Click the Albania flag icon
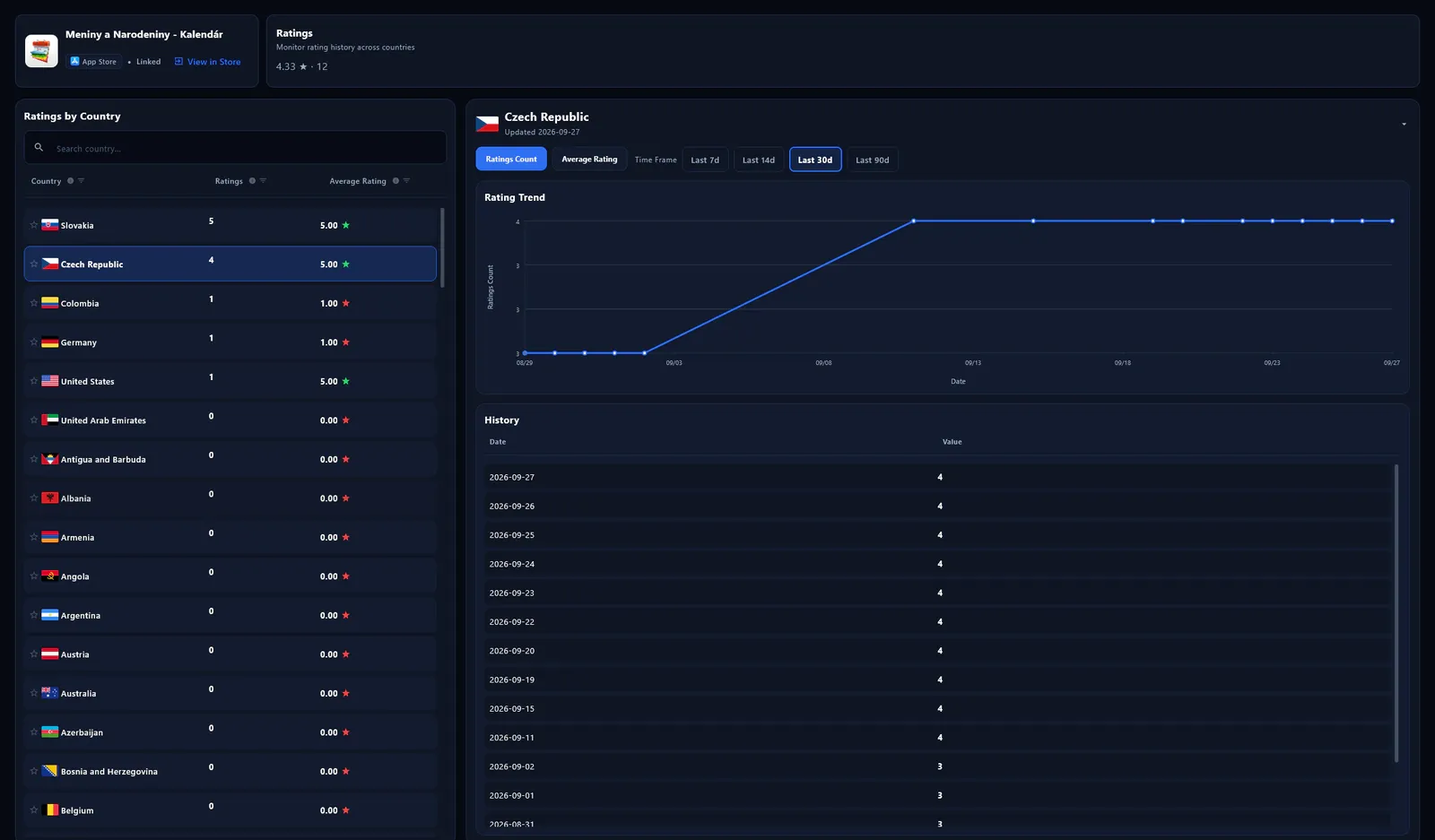 tap(50, 498)
